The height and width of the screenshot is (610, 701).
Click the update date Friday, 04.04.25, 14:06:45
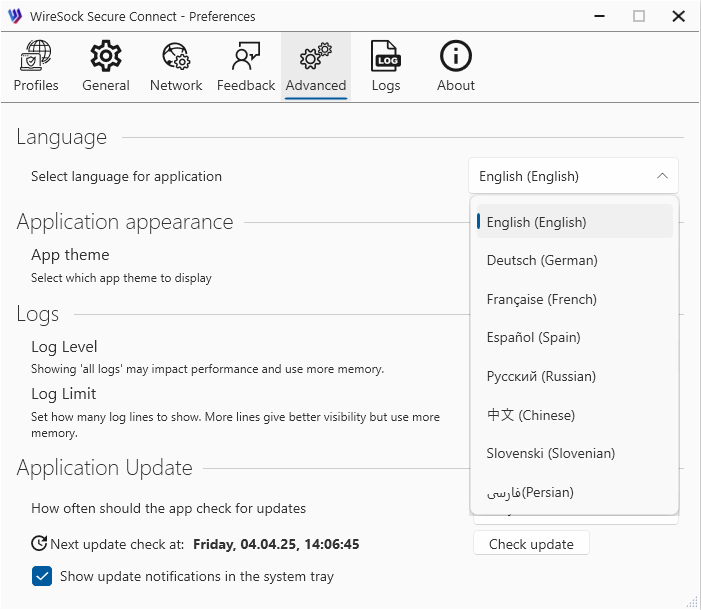276,544
